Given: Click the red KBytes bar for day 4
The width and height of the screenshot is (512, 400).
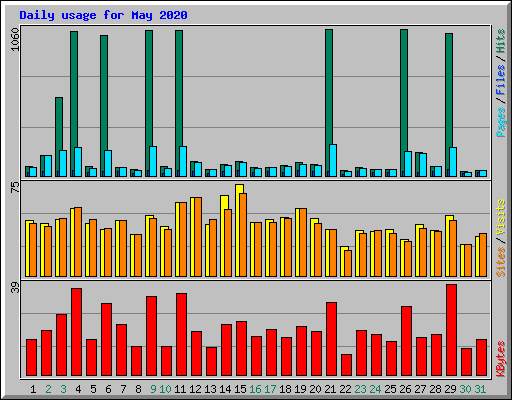Looking at the screenshot, I should [x=76, y=332].
